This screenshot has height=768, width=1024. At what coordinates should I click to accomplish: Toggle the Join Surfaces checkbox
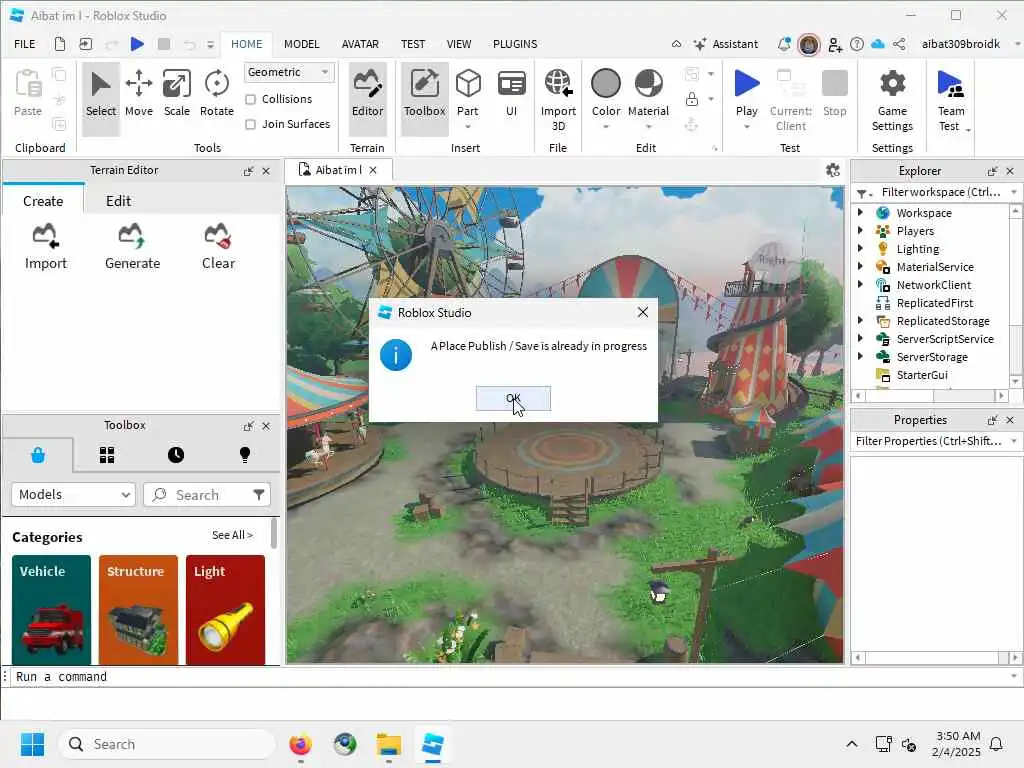[250, 124]
